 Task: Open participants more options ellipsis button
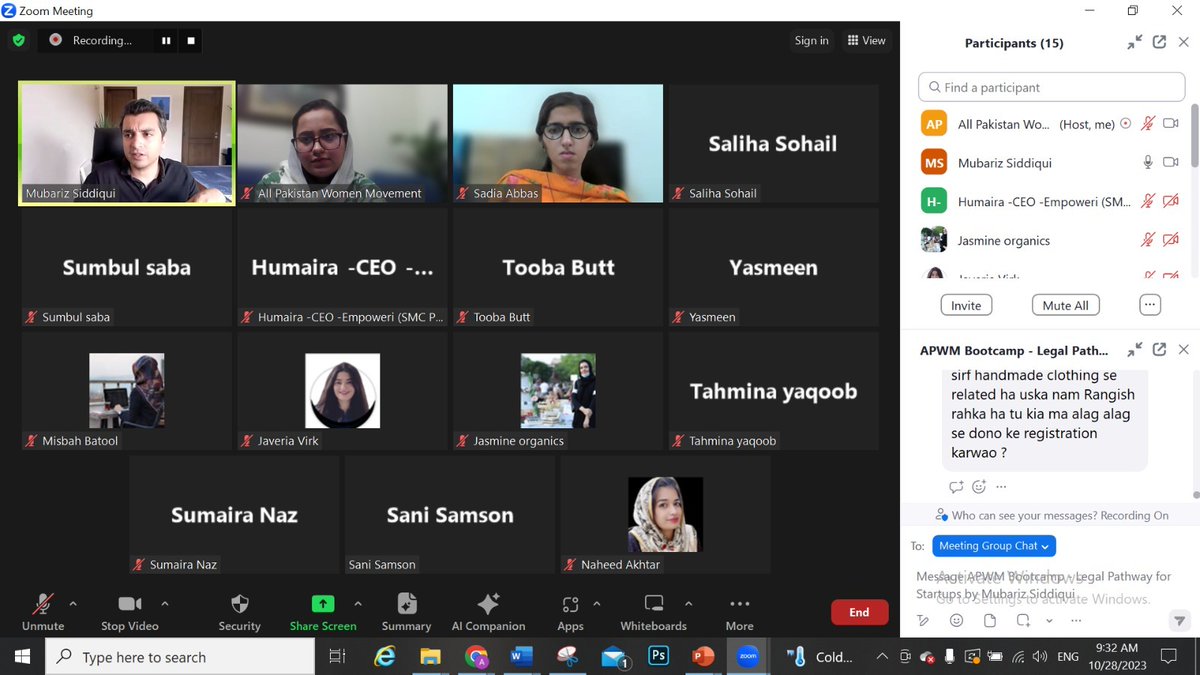[x=1149, y=305]
